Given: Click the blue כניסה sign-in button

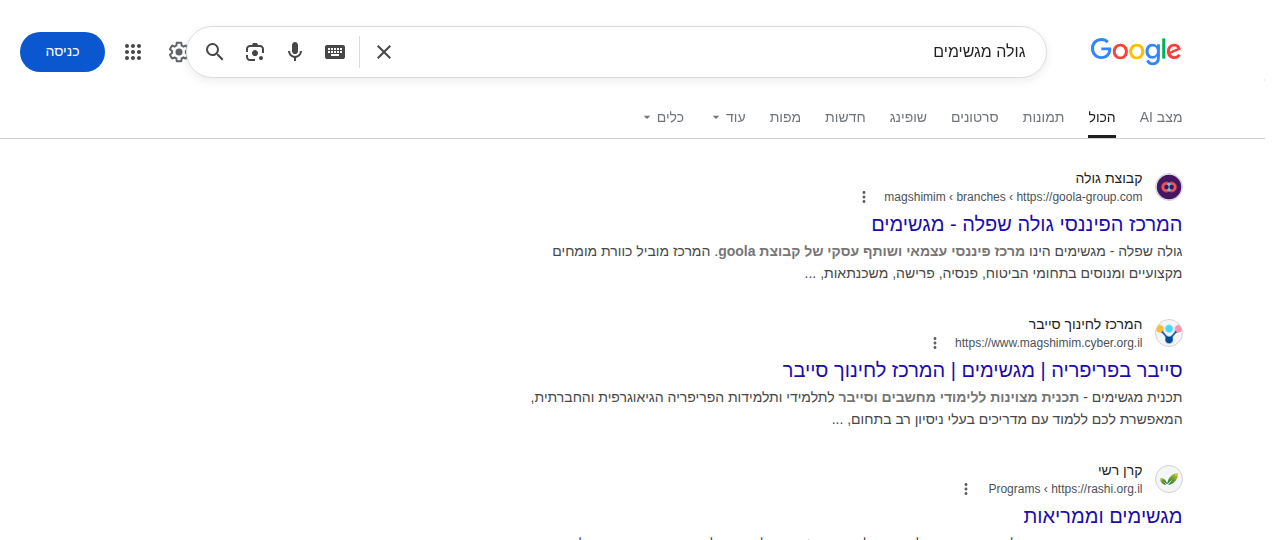Looking at the screenshot, I should coord(62,52).
